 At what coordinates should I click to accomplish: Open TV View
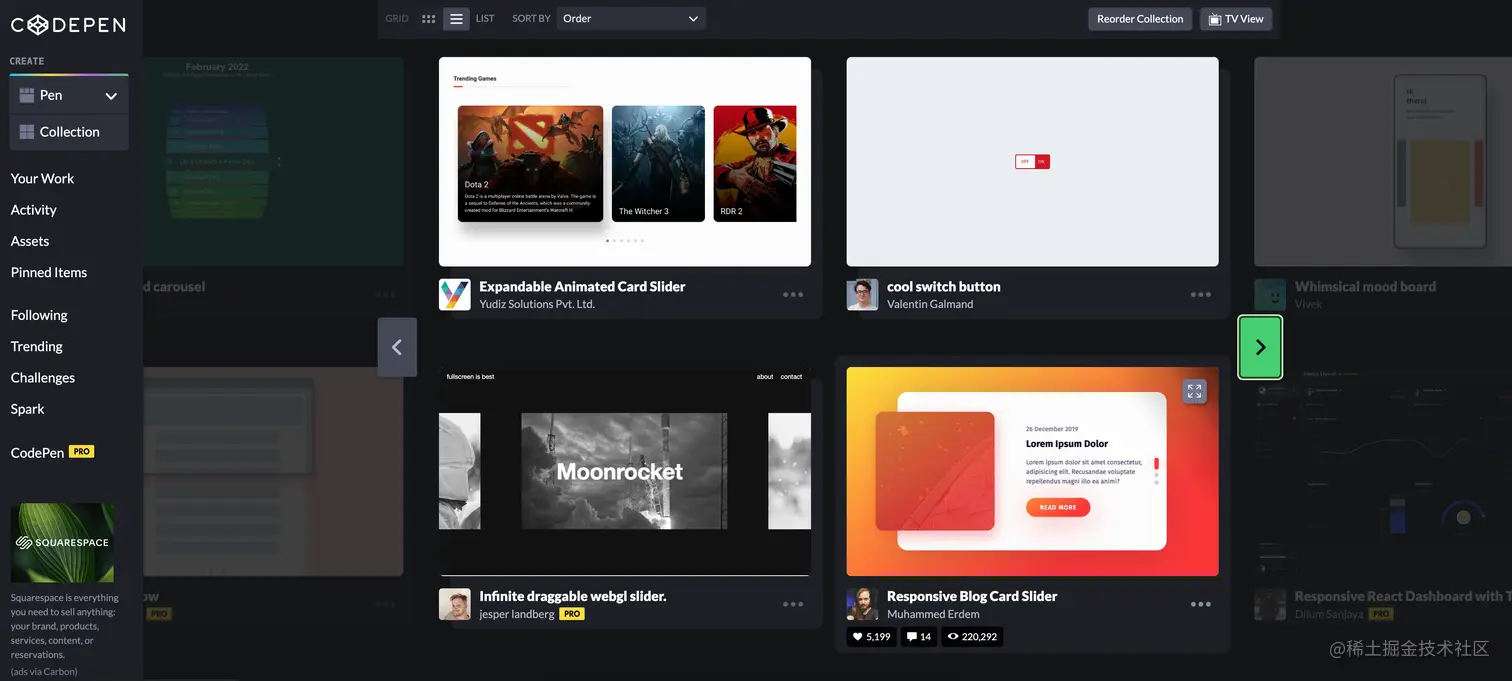coord(1236,18)
